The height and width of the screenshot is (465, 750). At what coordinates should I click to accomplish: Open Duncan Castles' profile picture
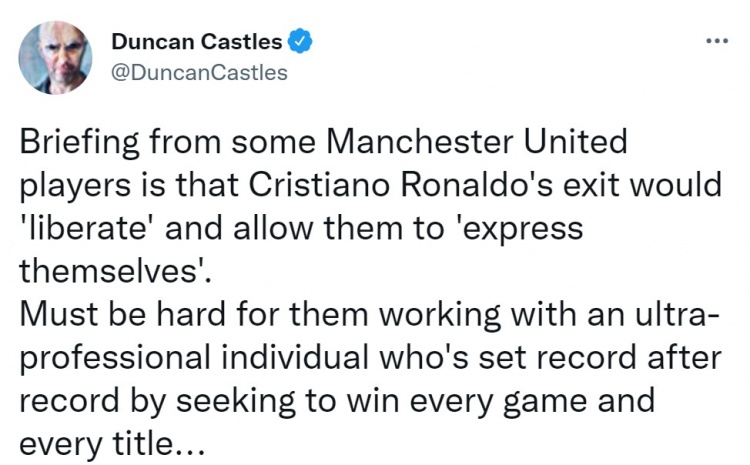click(x=55, y=57)
